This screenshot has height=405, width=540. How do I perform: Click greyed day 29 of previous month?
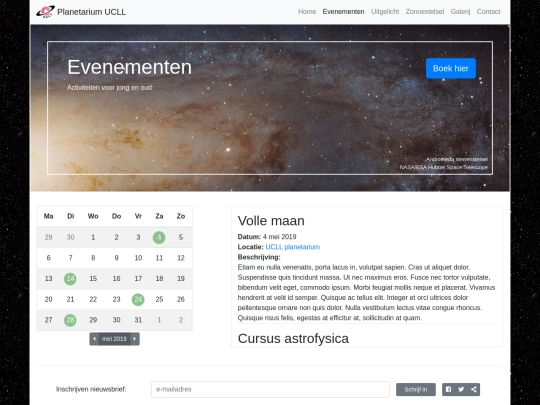pos(49,237)
